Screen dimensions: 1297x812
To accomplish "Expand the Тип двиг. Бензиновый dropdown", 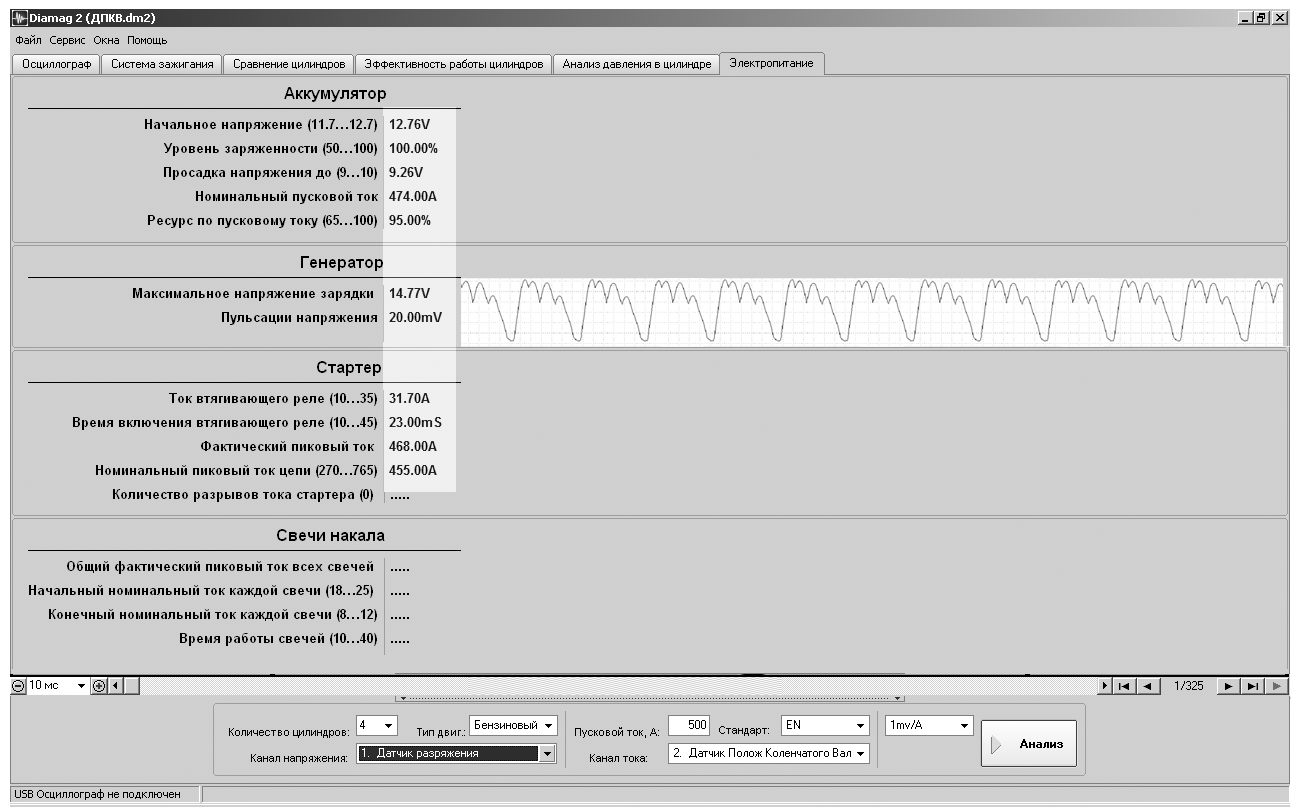I will [550, 725].
